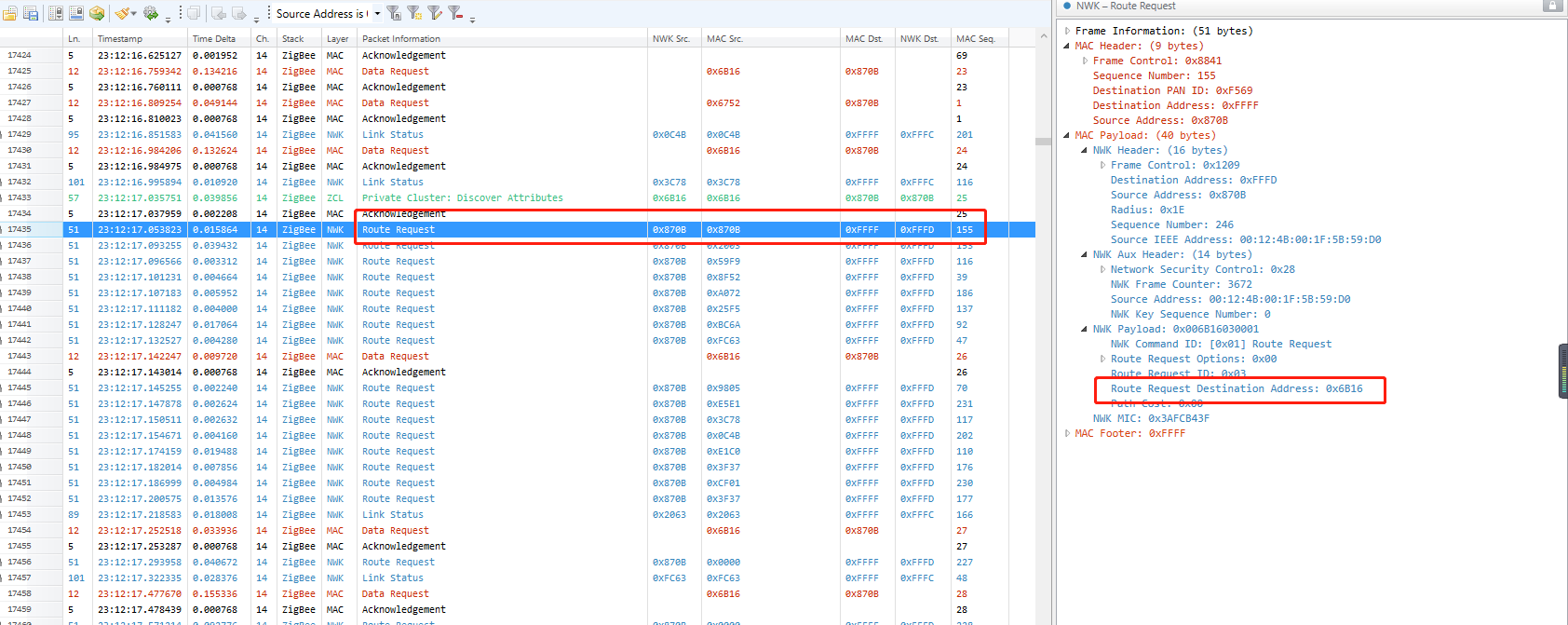
Task: Sort by the Packet Information column header
Action: tap(401, 39)
